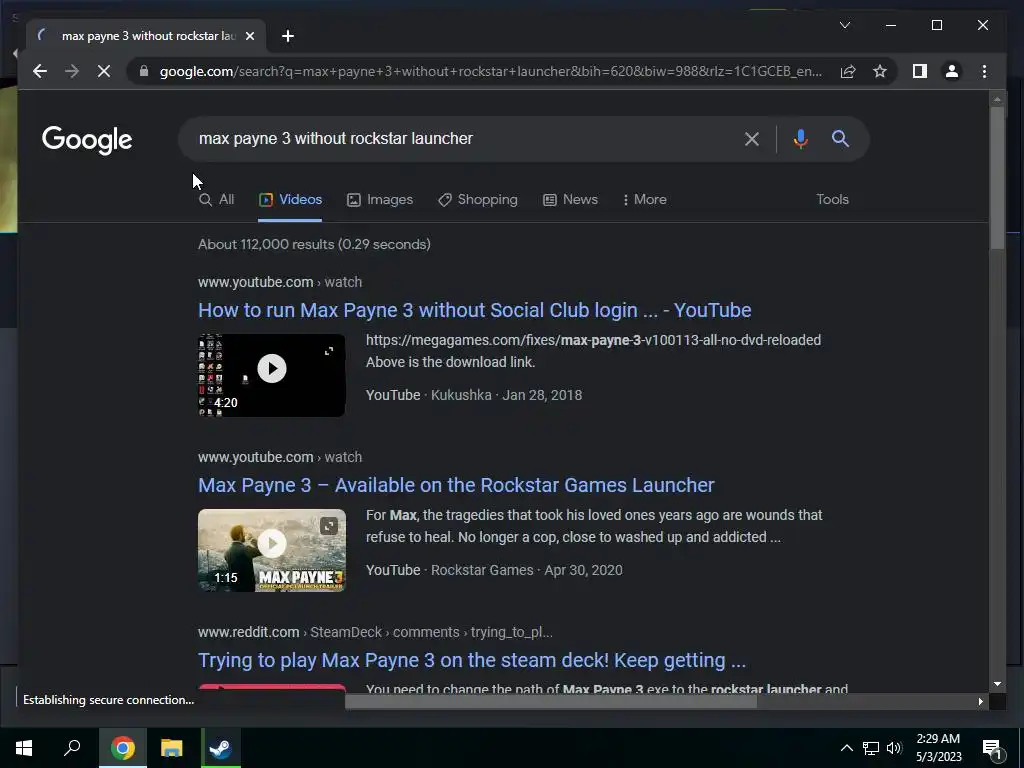This screenshot has height=768, width=1024.
Task: Click the first www.youtube.com › watch breadcrumb
Action: pyautogui.click(x=280, y=282)
